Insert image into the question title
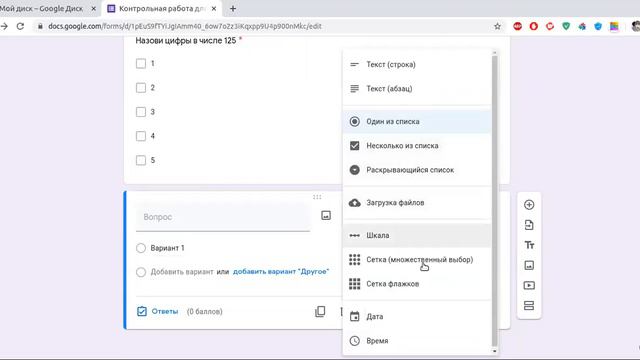 pyautogui.click(x=326, y=216)
